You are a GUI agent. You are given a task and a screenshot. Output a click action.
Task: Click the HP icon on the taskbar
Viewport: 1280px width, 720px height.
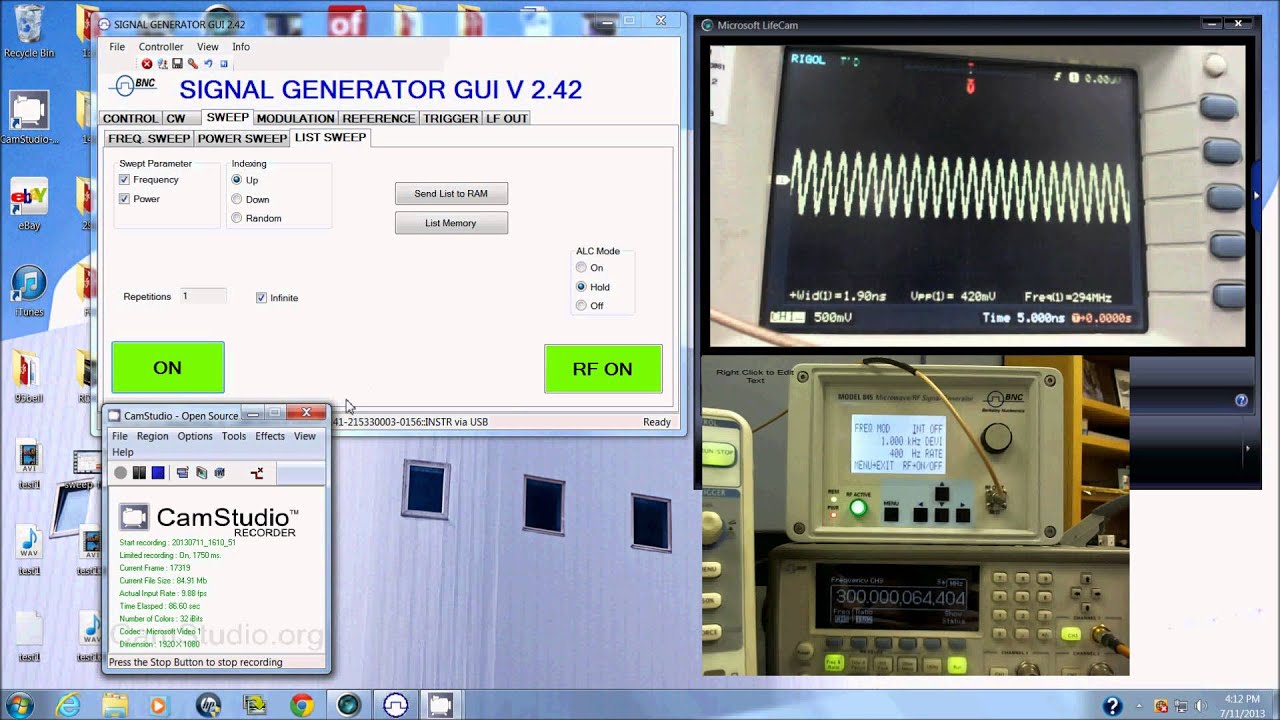tap(208, 705)
